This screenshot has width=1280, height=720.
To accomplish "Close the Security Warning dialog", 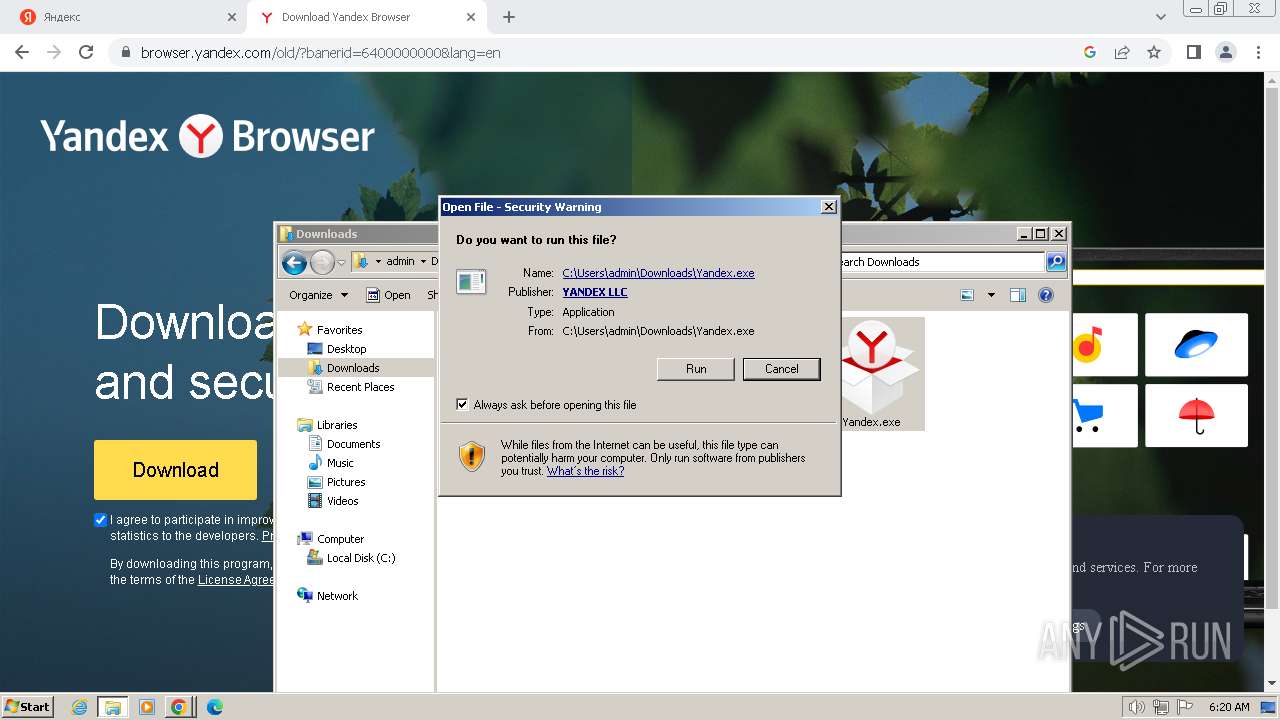I will [828, 207].
